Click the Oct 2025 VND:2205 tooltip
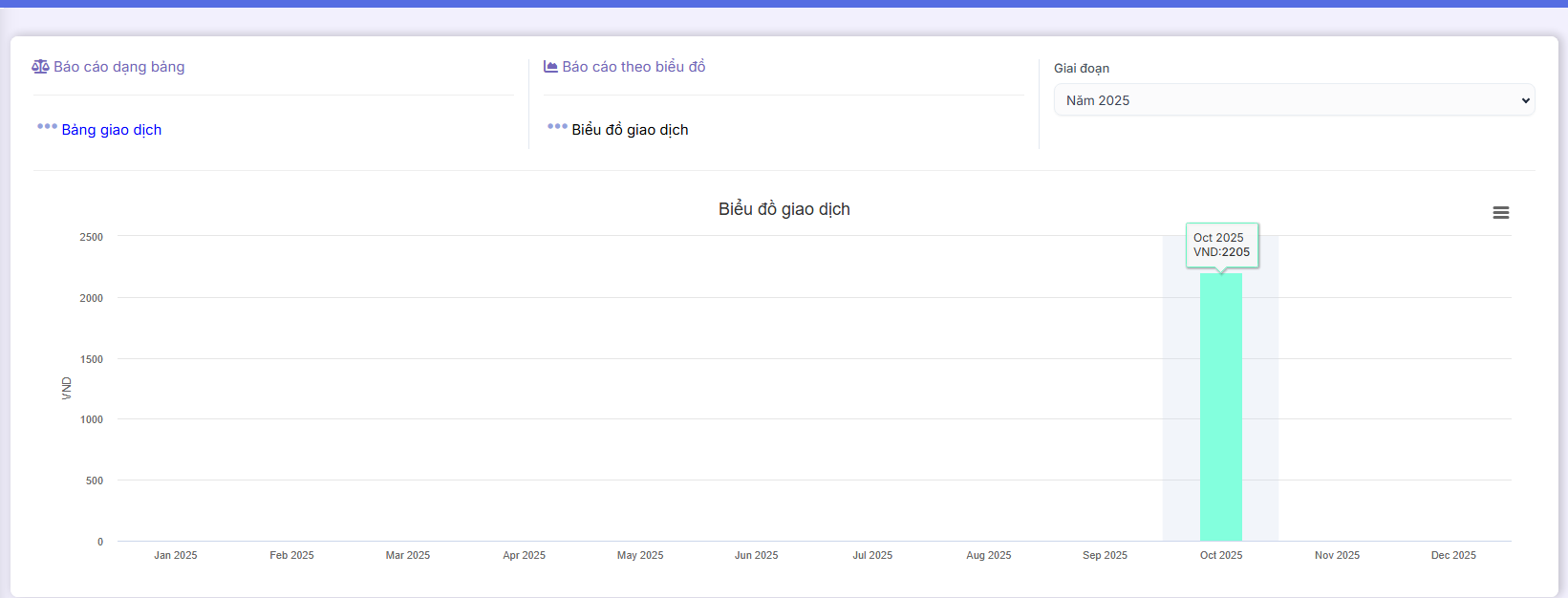 click(x=1221, y=246)
